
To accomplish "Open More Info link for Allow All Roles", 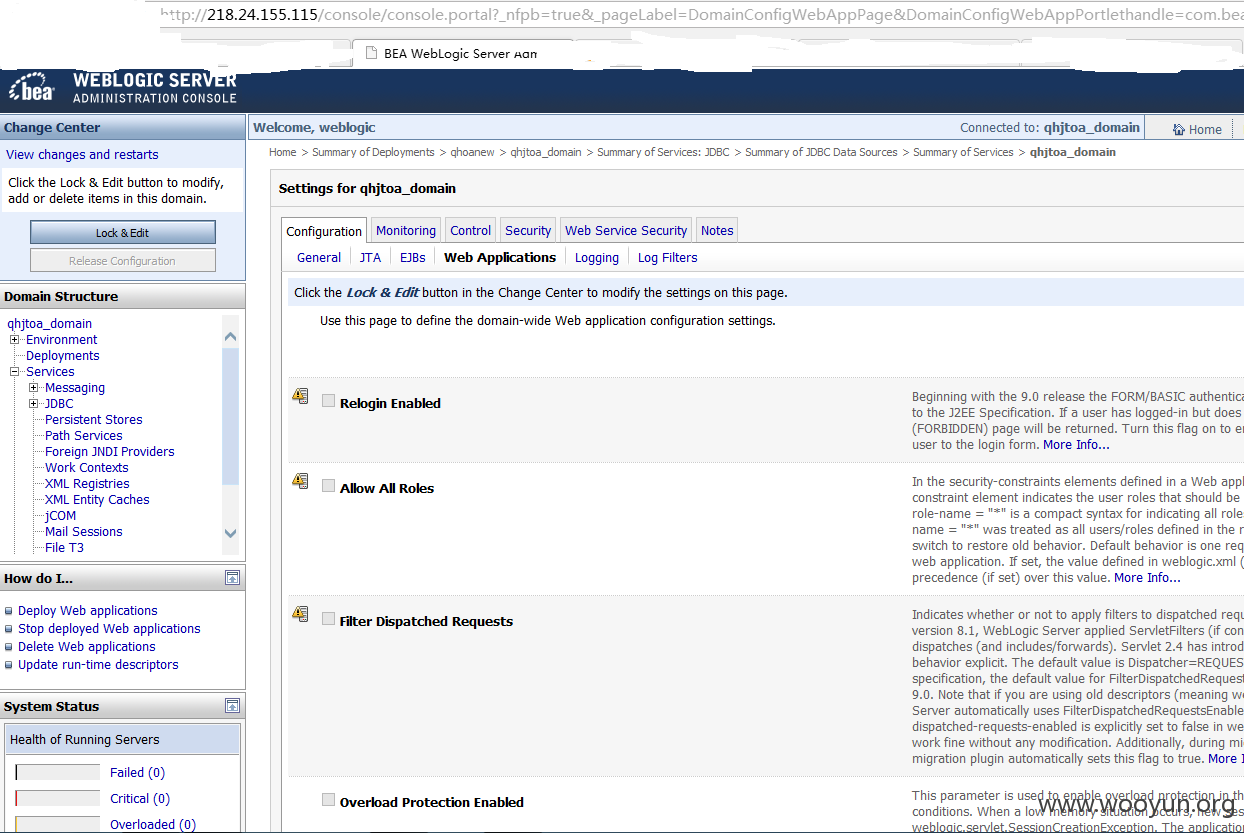I will [x=1147, y=577].
